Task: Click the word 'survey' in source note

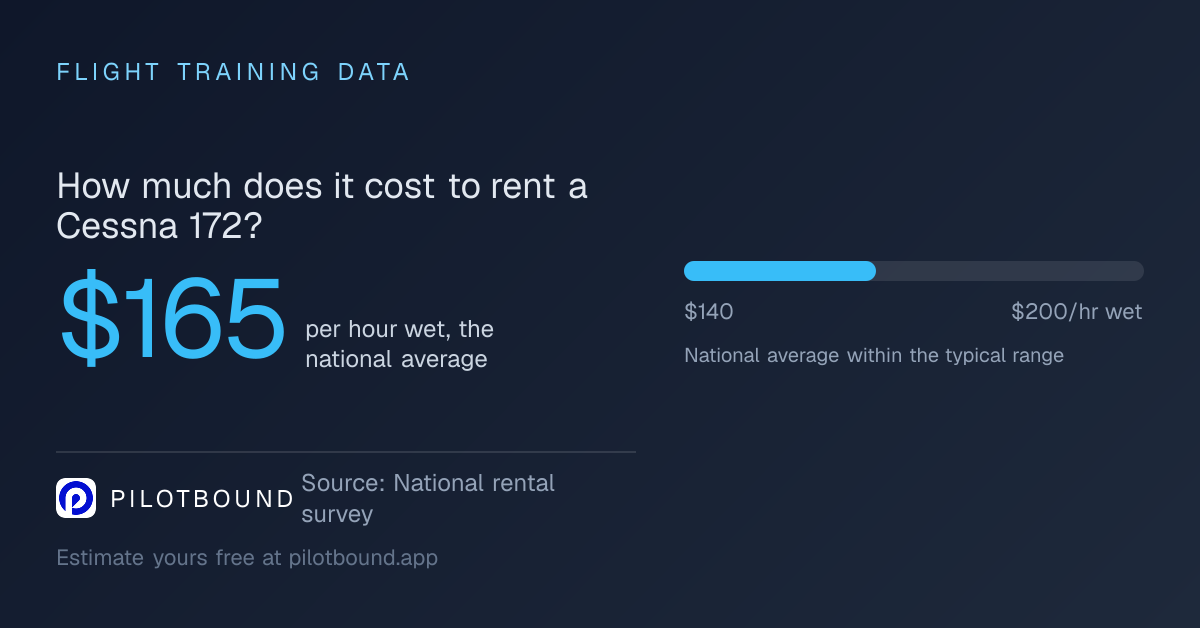Action: coord(337,515)
